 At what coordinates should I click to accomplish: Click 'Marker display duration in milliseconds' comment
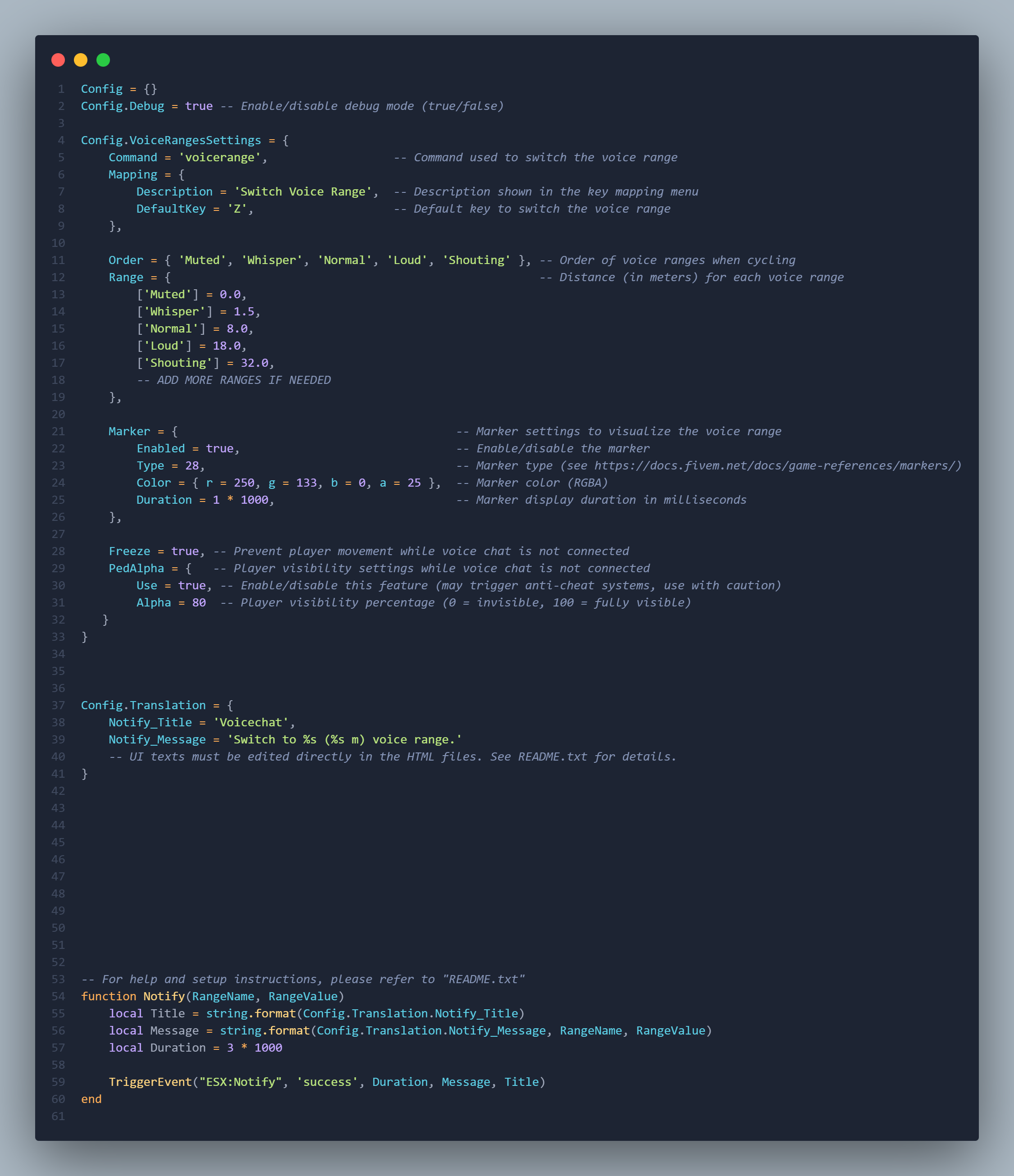click(x=602, y=499)
